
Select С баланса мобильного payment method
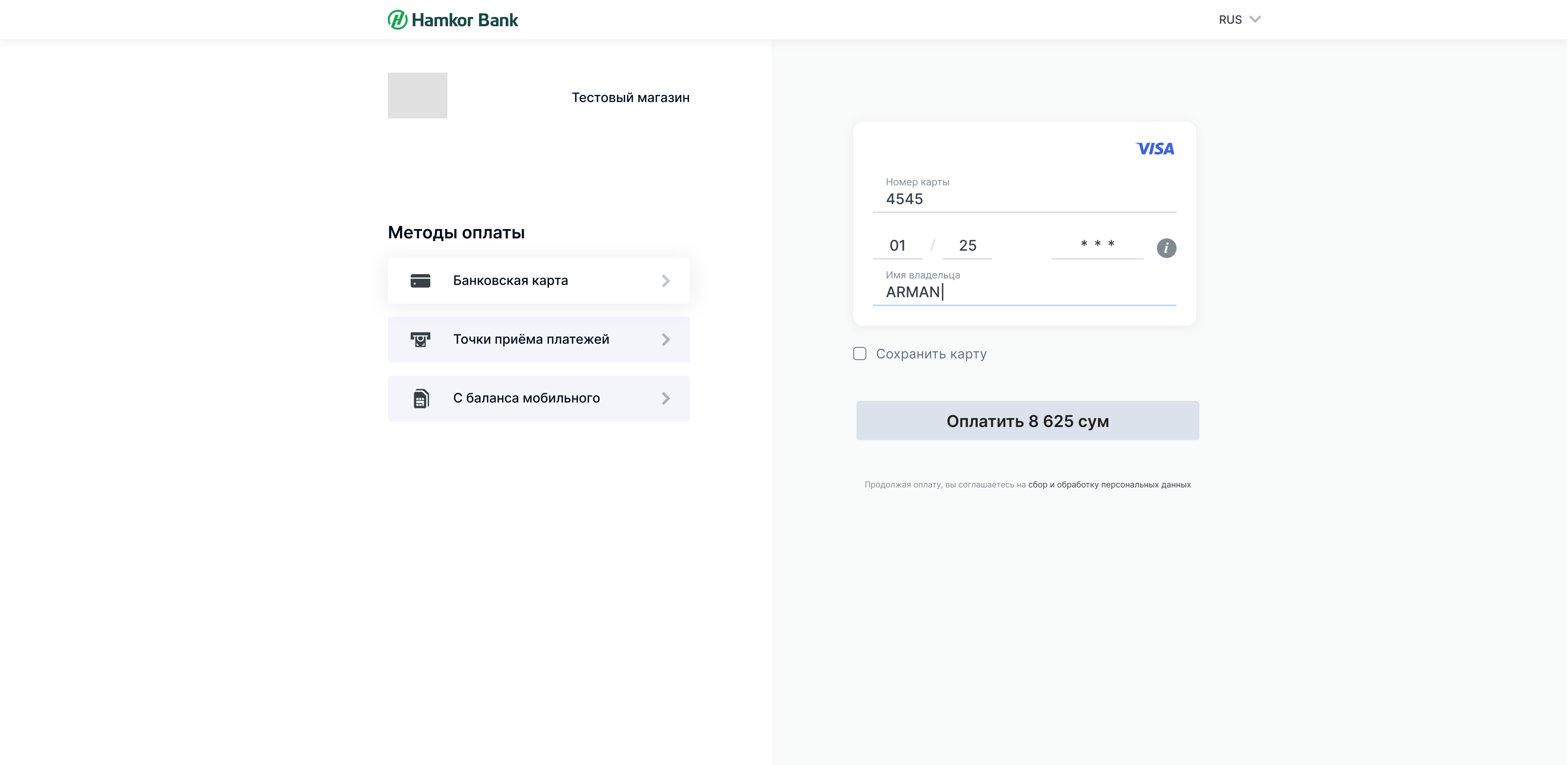click(526, 399)
